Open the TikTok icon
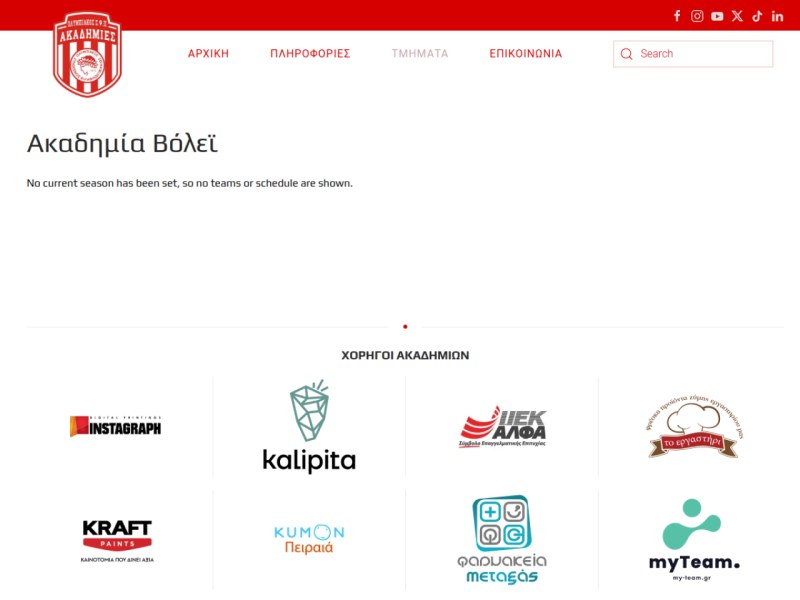 (757, 16)
